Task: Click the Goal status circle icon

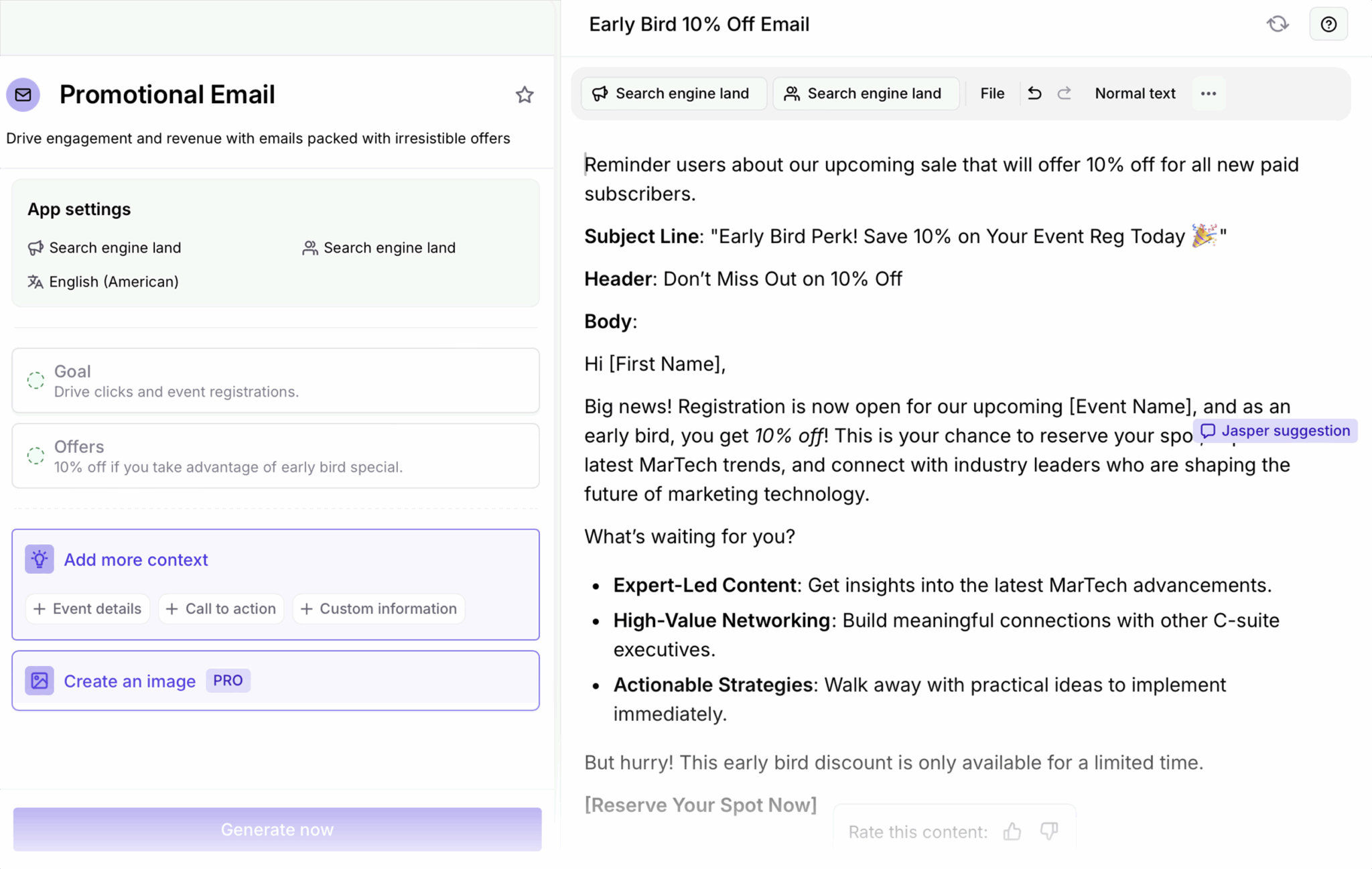Action: 36,381
